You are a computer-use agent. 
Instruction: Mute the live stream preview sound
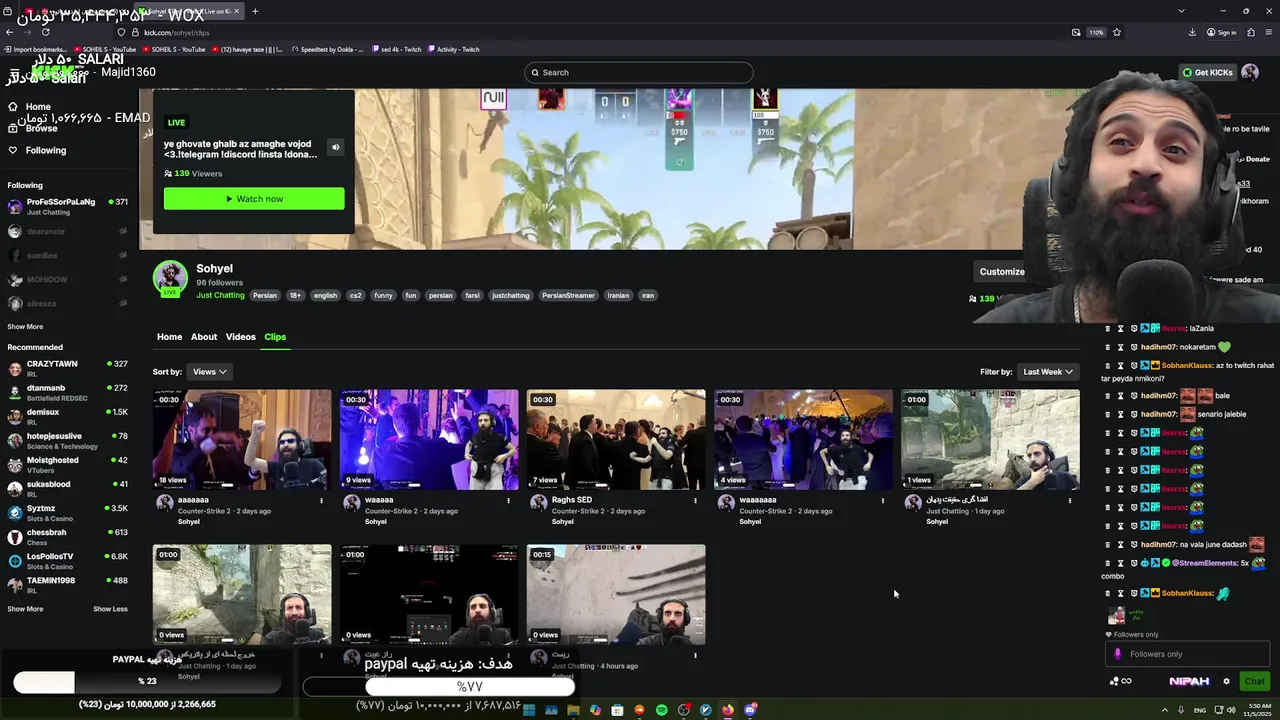click(335, 147)
